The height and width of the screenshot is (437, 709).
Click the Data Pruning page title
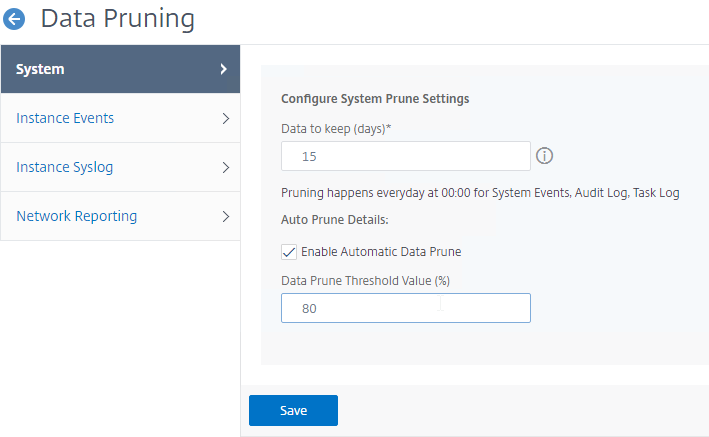click(118, 19)
